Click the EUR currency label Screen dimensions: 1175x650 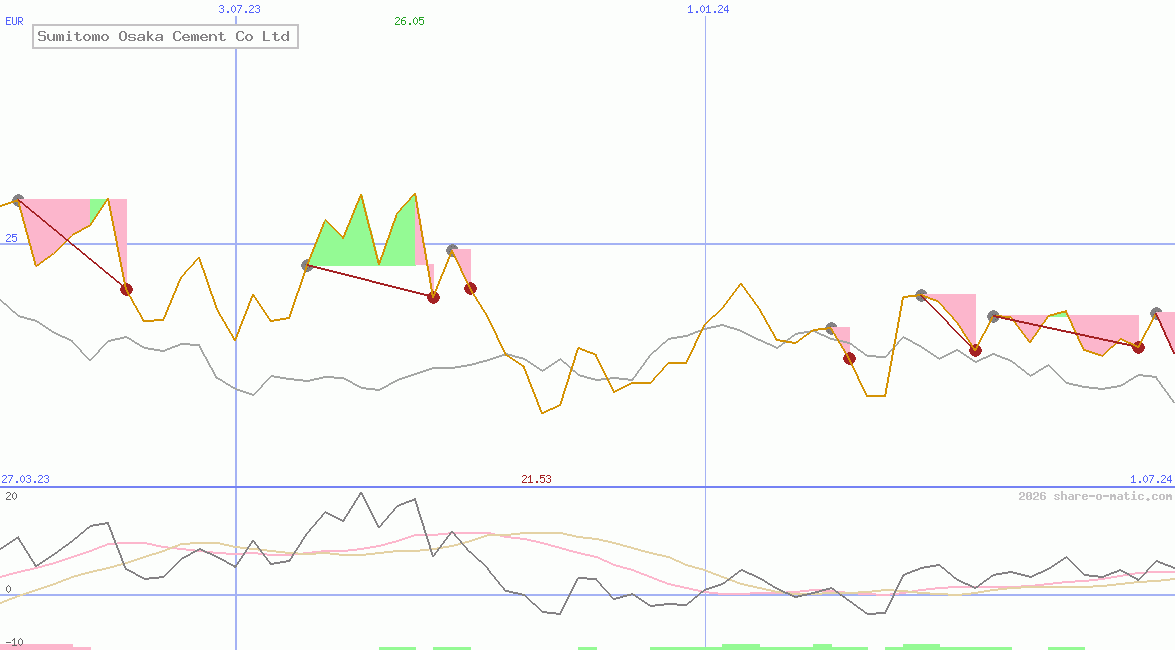pyautogui.click(x=14, y=20)
